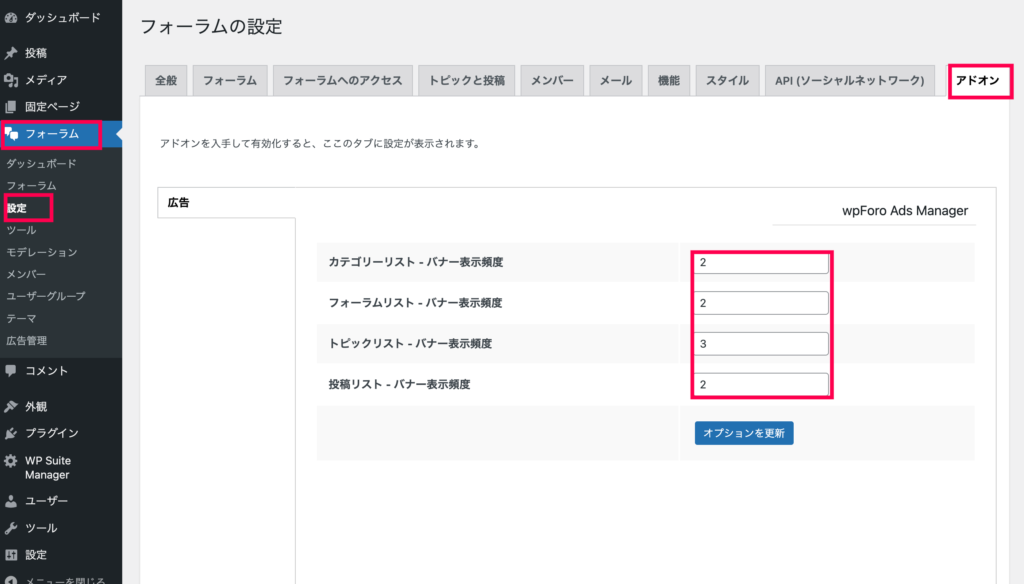Click the 外観 paintbrush icon
1024x584 pixels.
11,407
